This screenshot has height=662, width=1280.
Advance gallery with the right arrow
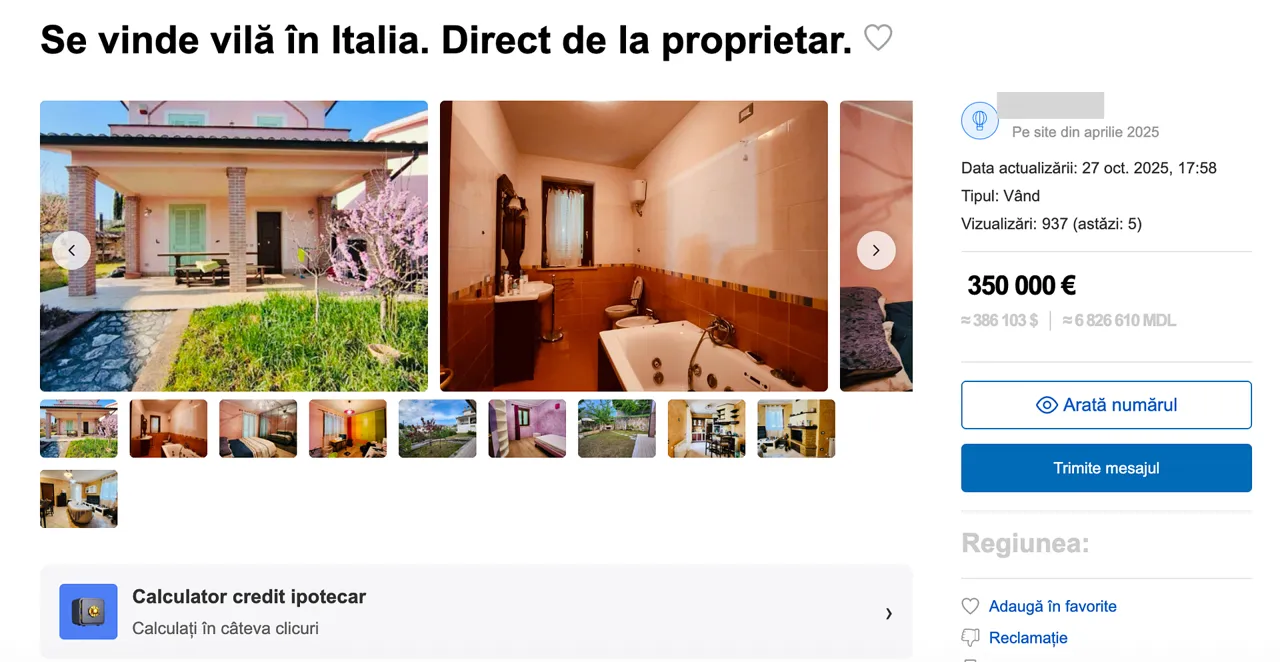[x=876, y=250]
